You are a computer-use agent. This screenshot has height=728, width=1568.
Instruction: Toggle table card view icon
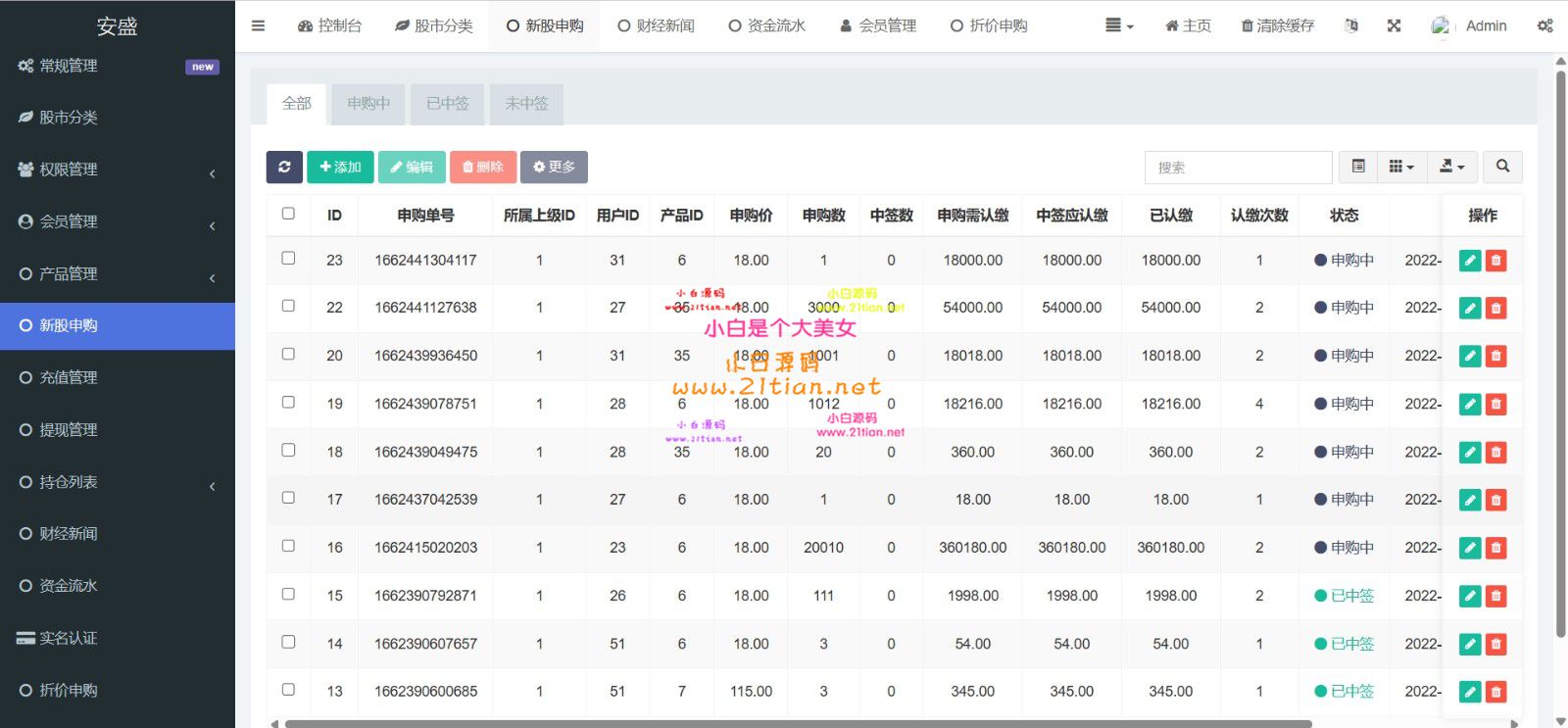coord(1358,167)
